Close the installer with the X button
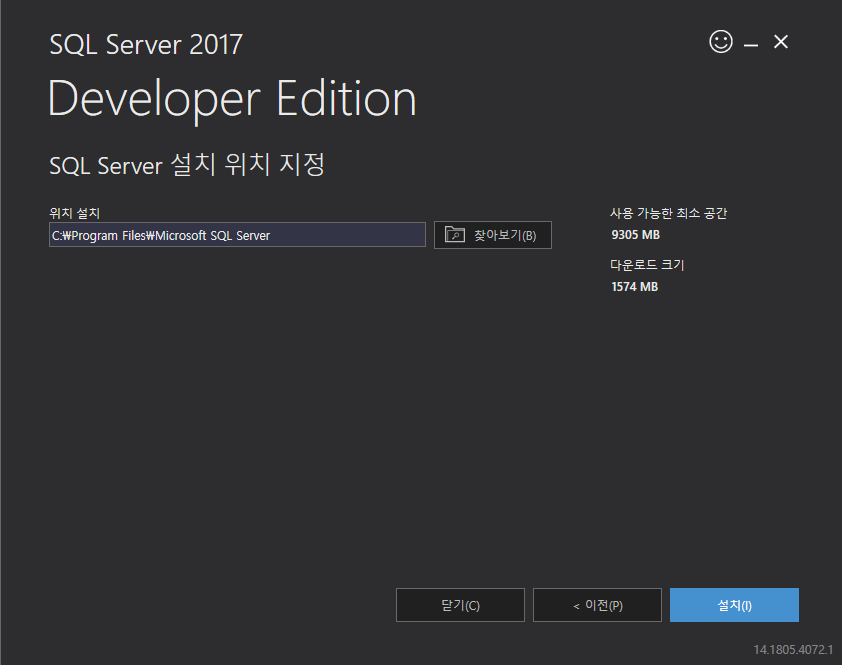Image resolution: width=842 pixels, height=665 pixels. (781, 42)
